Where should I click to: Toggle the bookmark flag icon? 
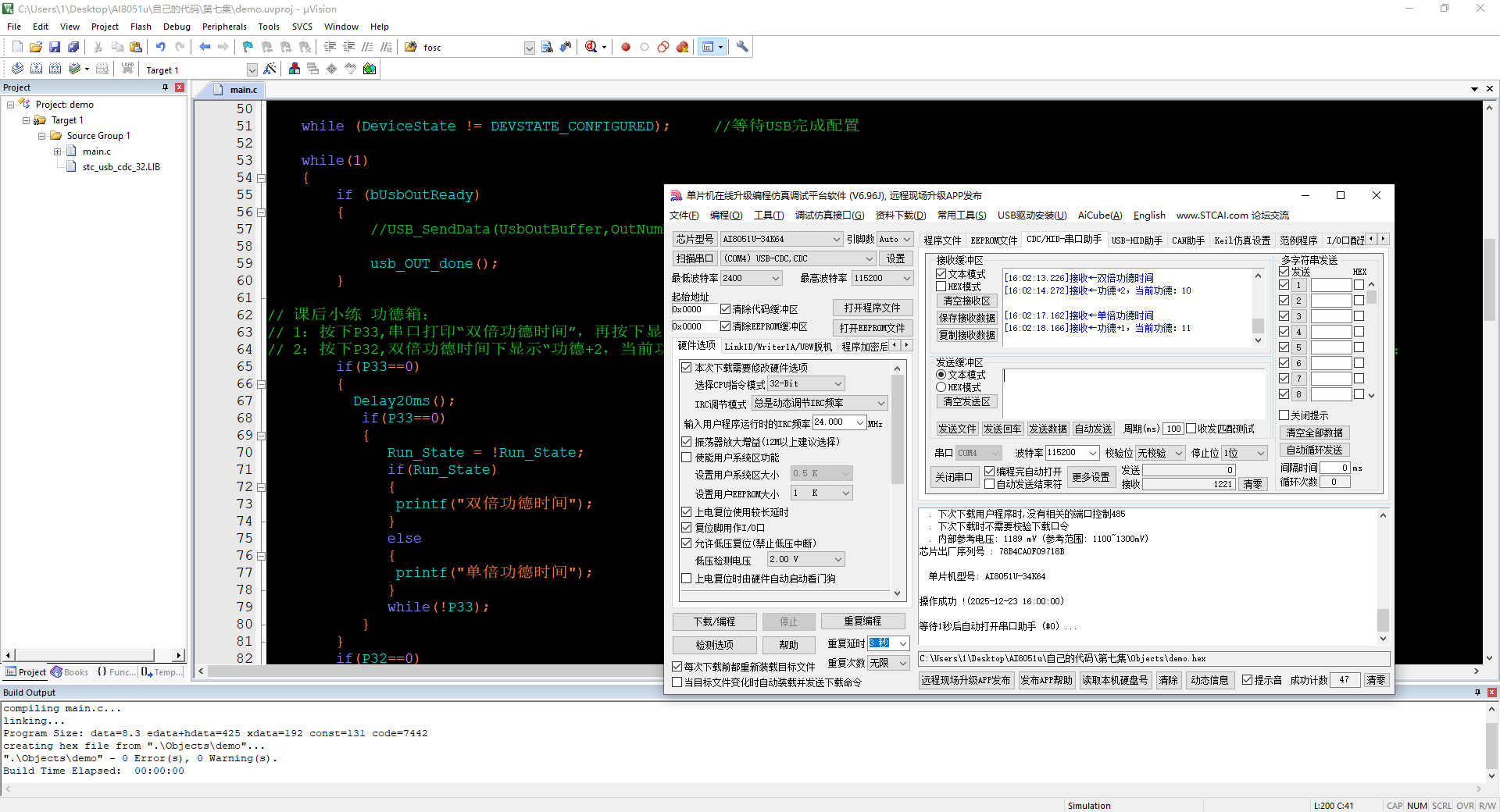[248, 48]
